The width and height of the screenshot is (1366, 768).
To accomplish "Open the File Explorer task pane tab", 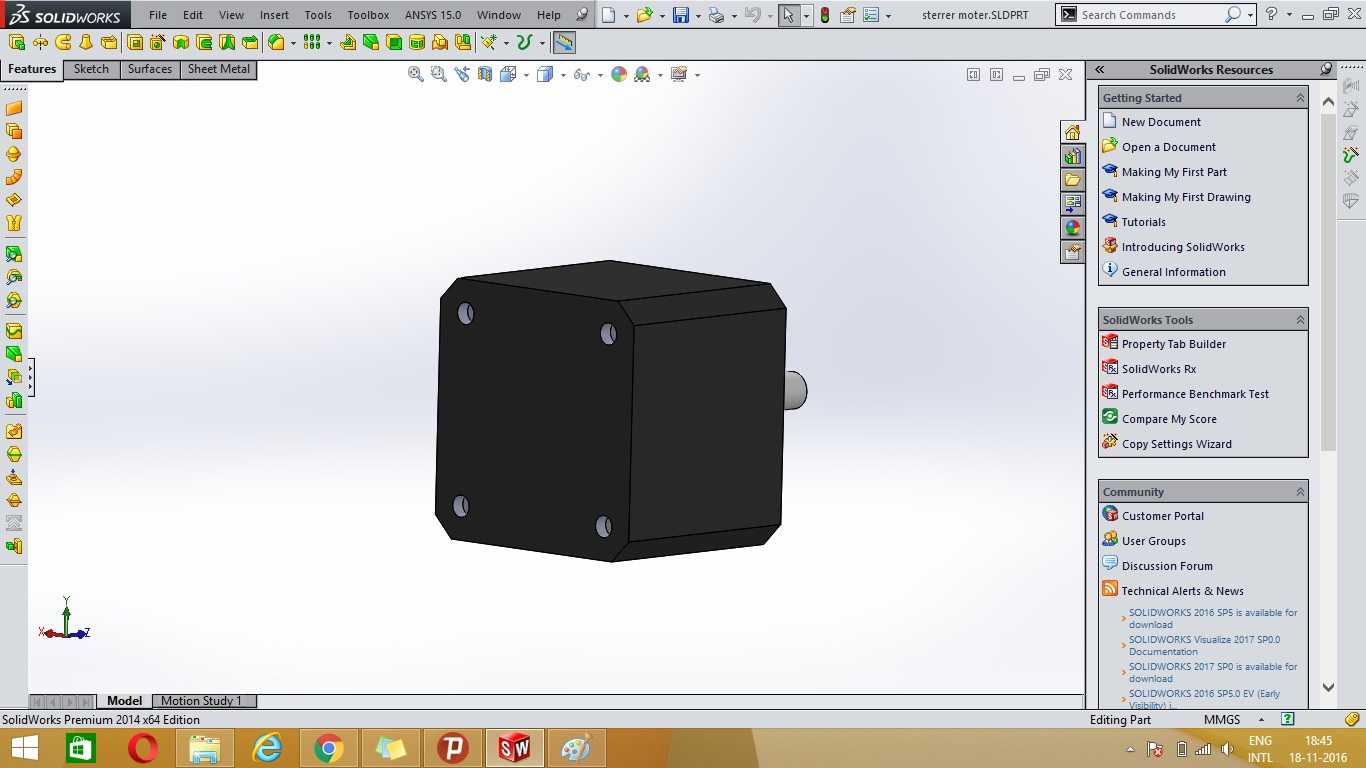I will pos(1072,180).
